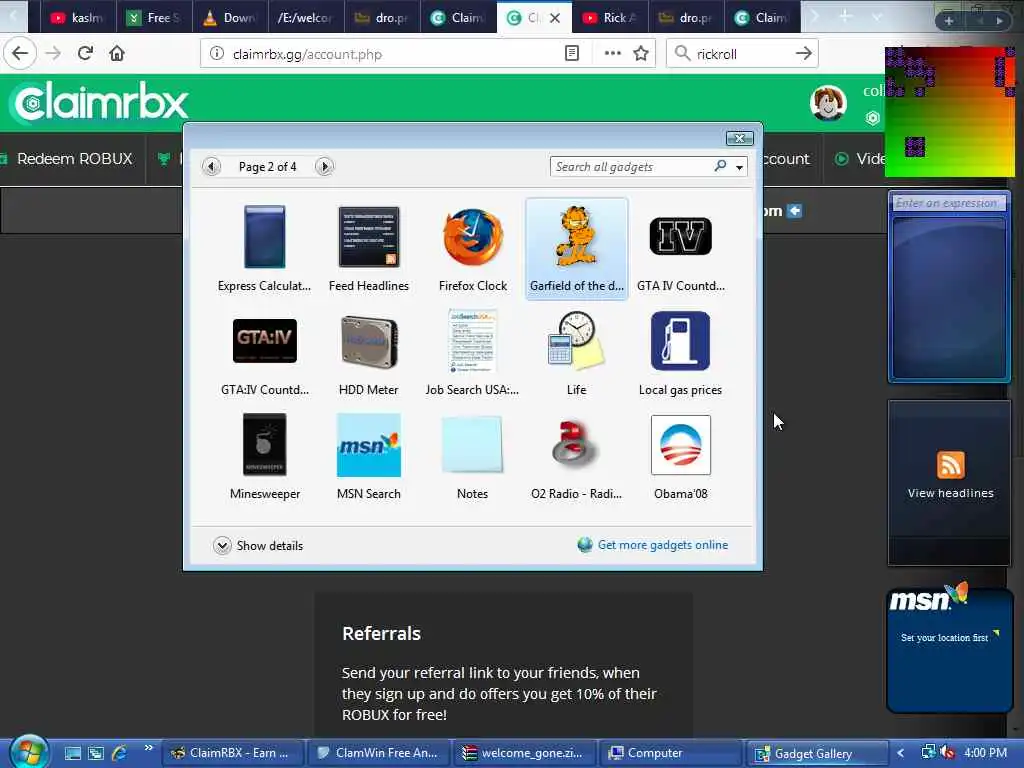
Task: Open ClaimRBX taskbar button
Action: [232, 753]
